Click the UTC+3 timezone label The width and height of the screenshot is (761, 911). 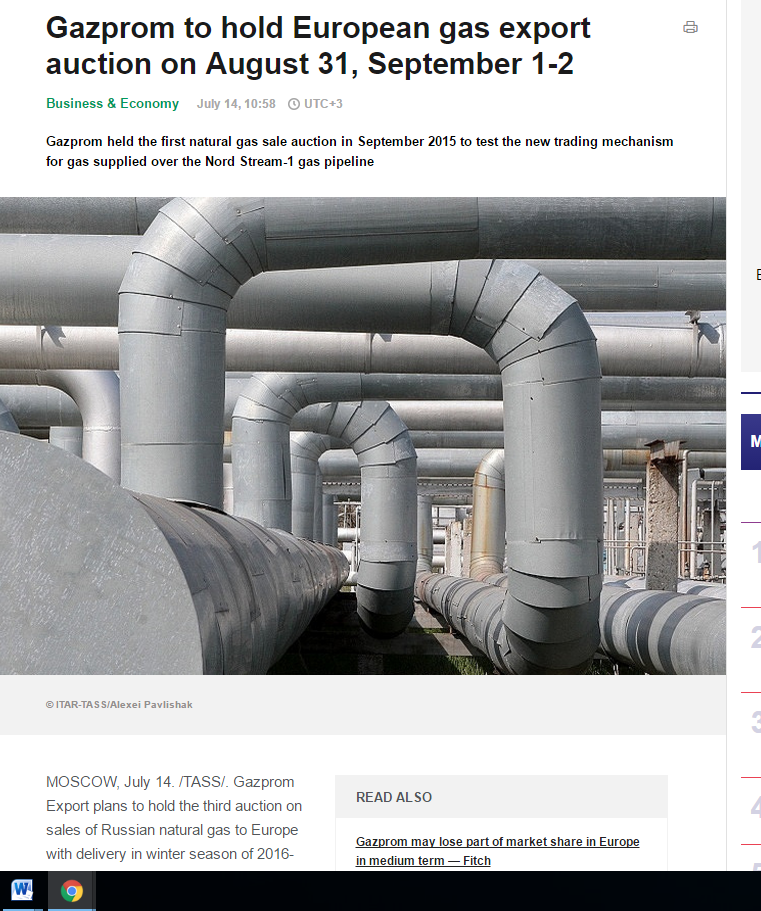(x=323, y=104)
